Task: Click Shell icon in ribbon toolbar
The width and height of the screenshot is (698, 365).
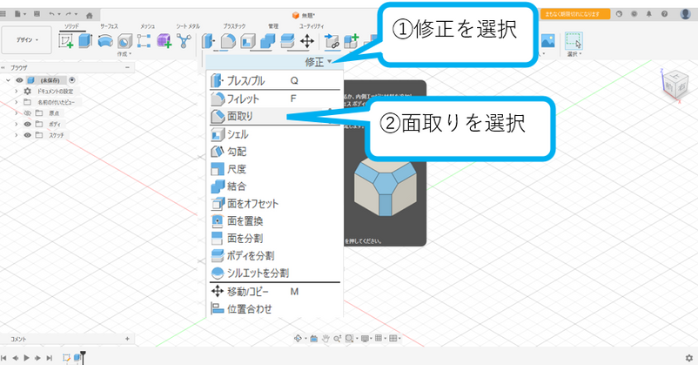Action: click(248, 41)
